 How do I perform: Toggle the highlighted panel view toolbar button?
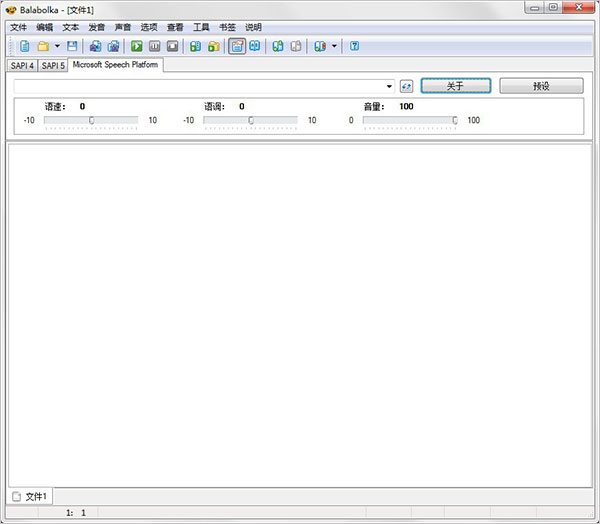237,46
